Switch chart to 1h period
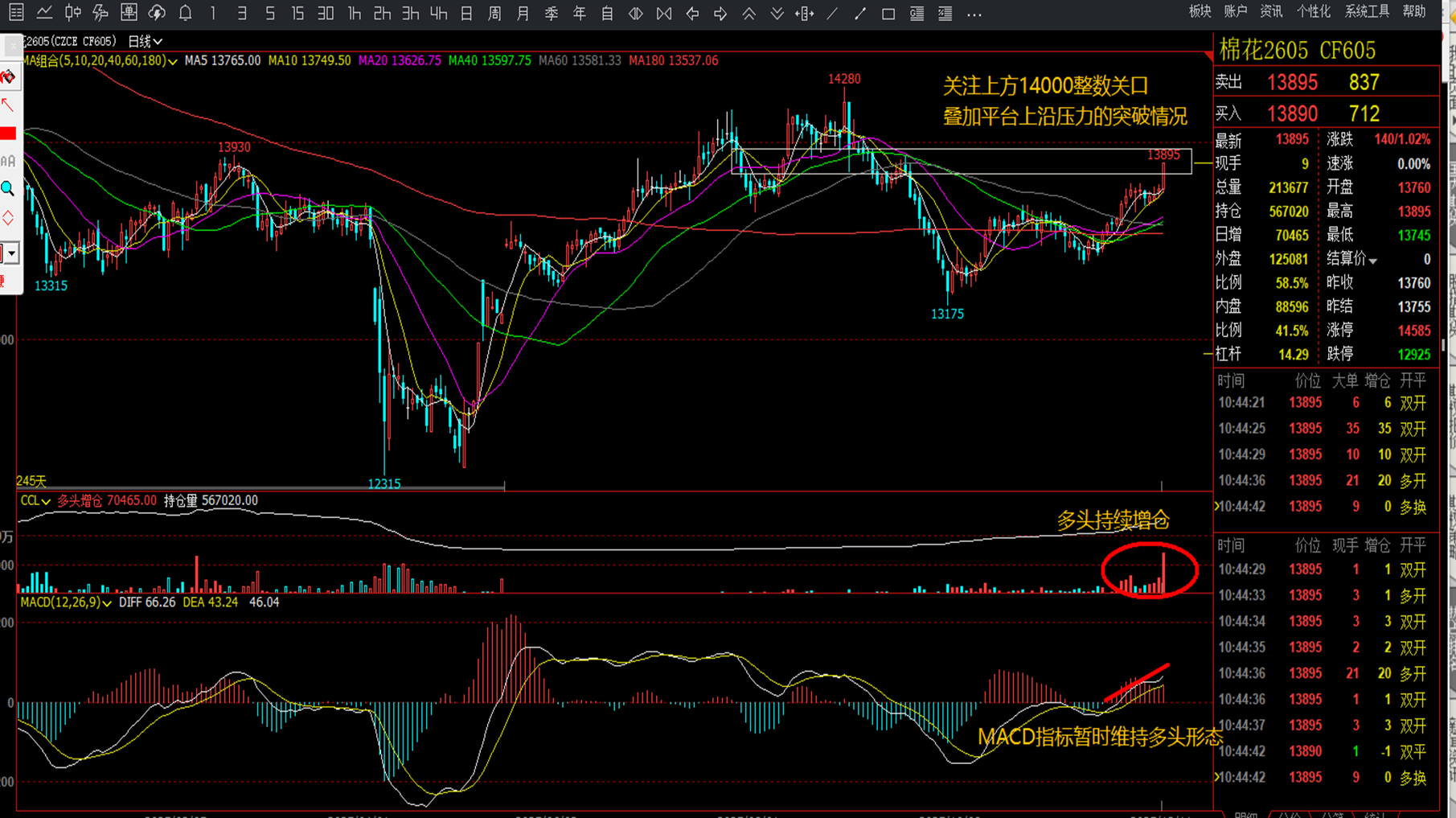 (354, 14)
